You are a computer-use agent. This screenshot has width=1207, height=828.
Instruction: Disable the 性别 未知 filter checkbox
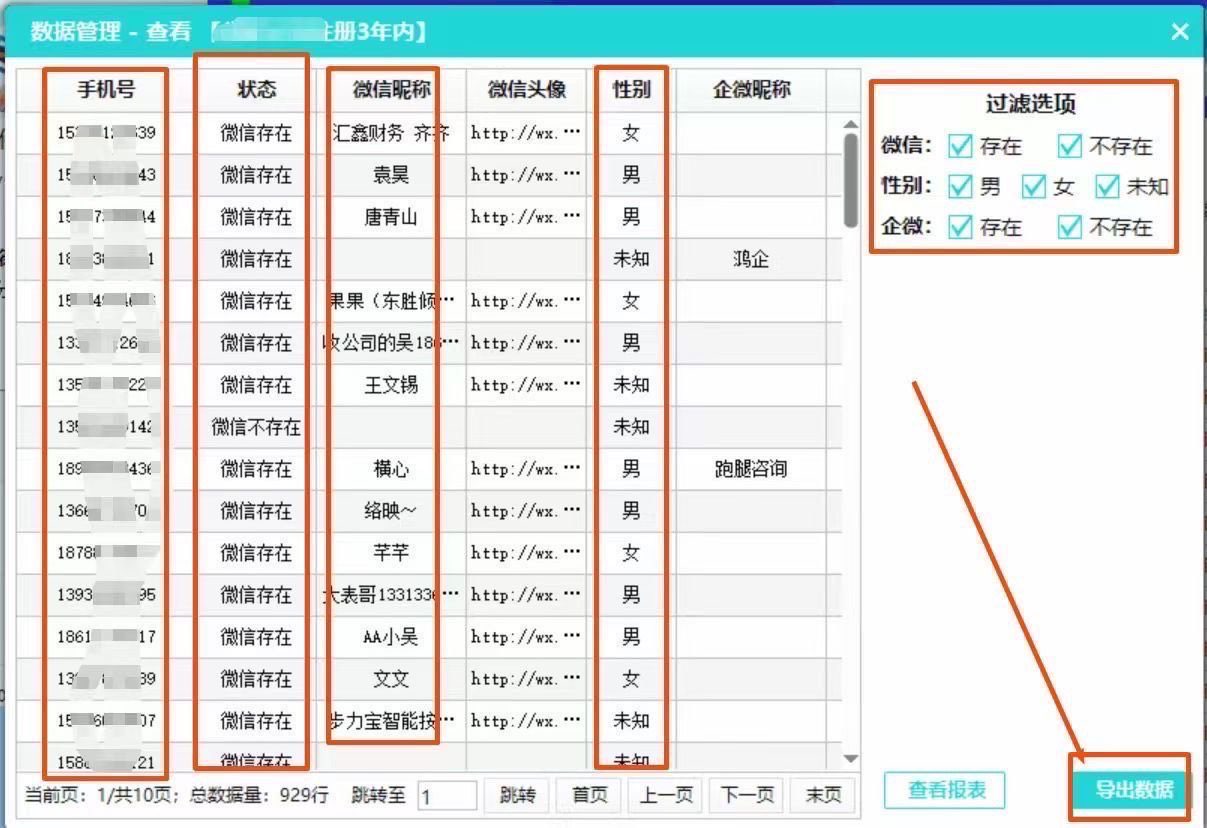pos(1107,187)
